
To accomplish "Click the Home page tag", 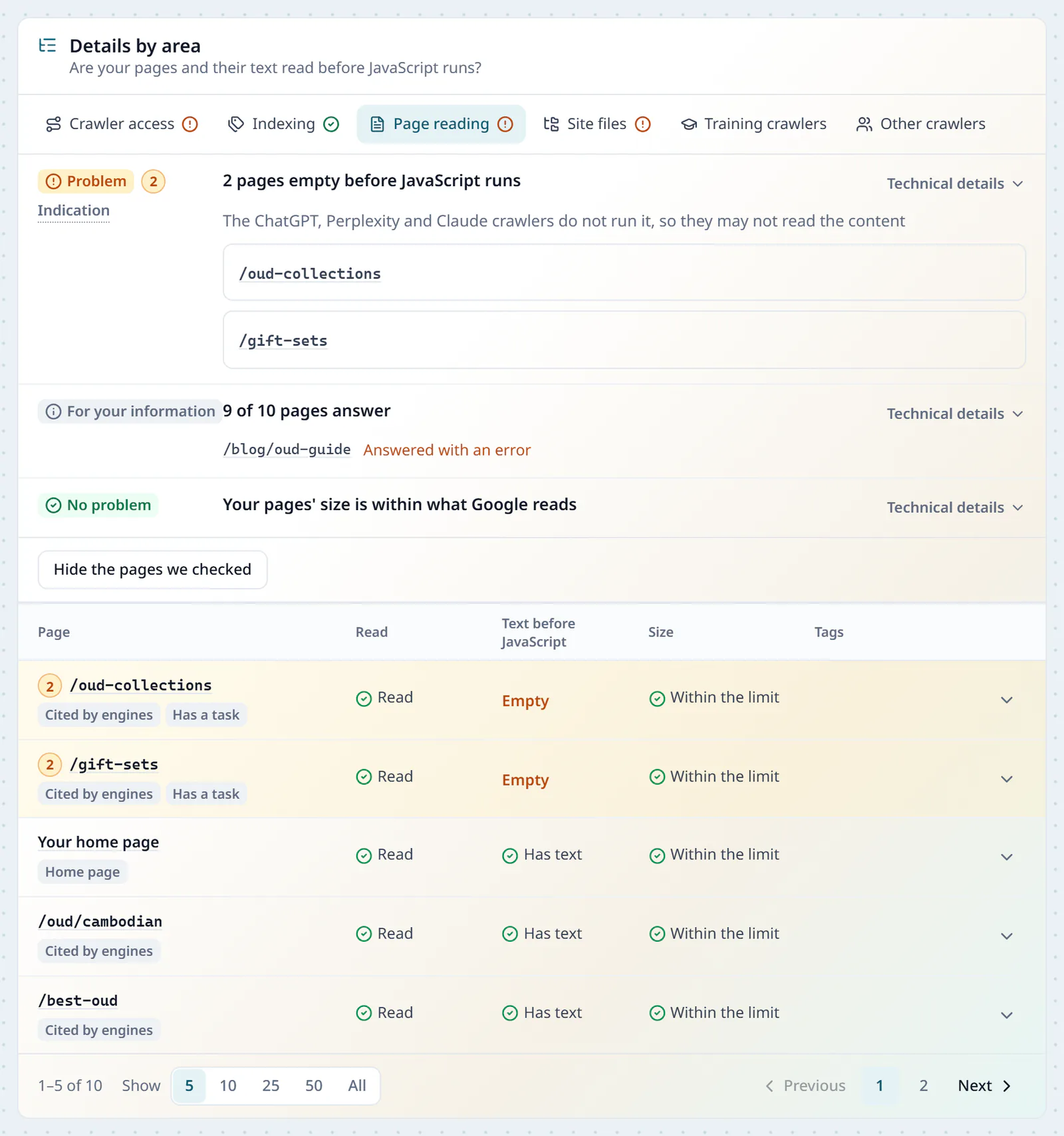I will pyautogui.click(x=82, y=872).
